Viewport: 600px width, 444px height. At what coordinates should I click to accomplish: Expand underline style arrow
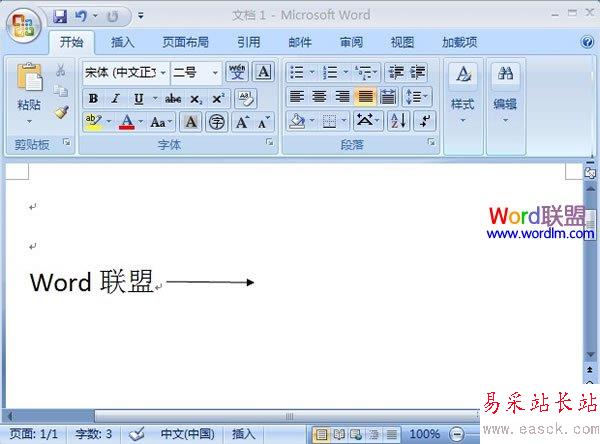(155, 99)
